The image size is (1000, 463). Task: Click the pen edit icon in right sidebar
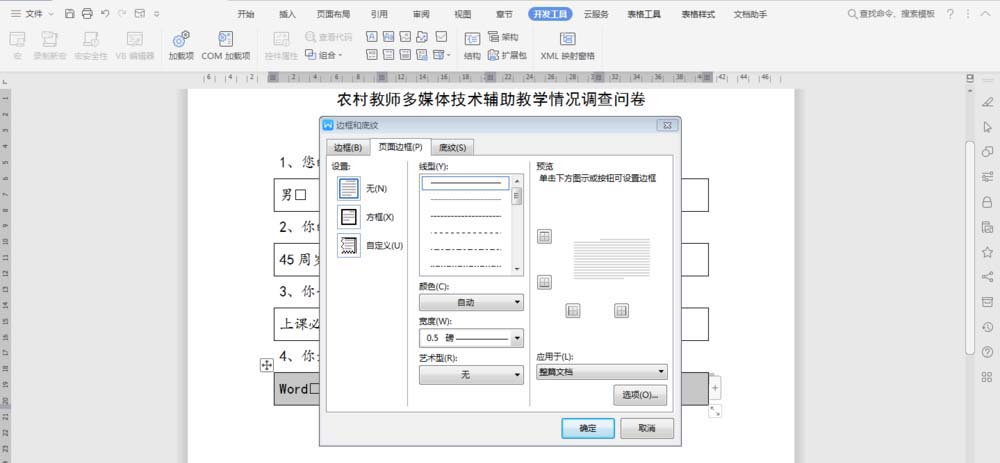click(x=987, y=101)
